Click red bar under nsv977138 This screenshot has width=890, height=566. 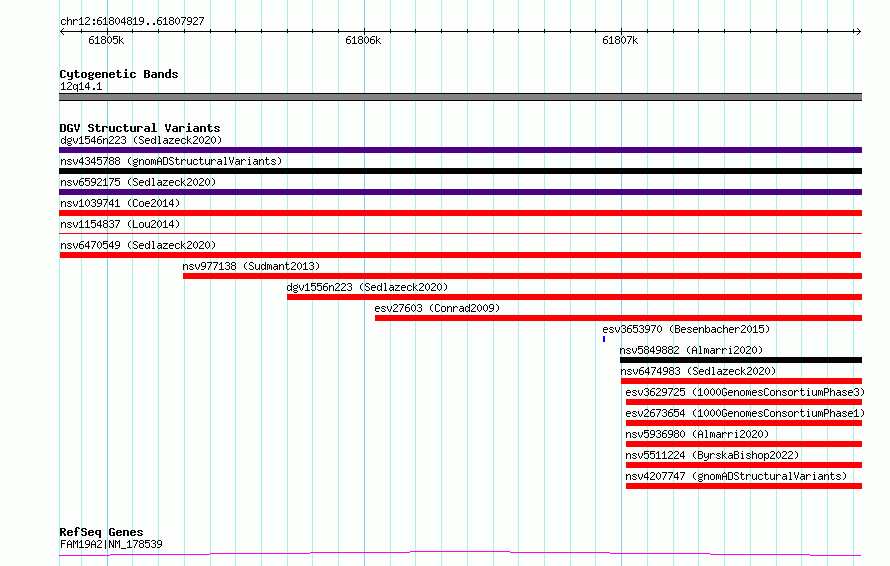click(x=522, y=276)
